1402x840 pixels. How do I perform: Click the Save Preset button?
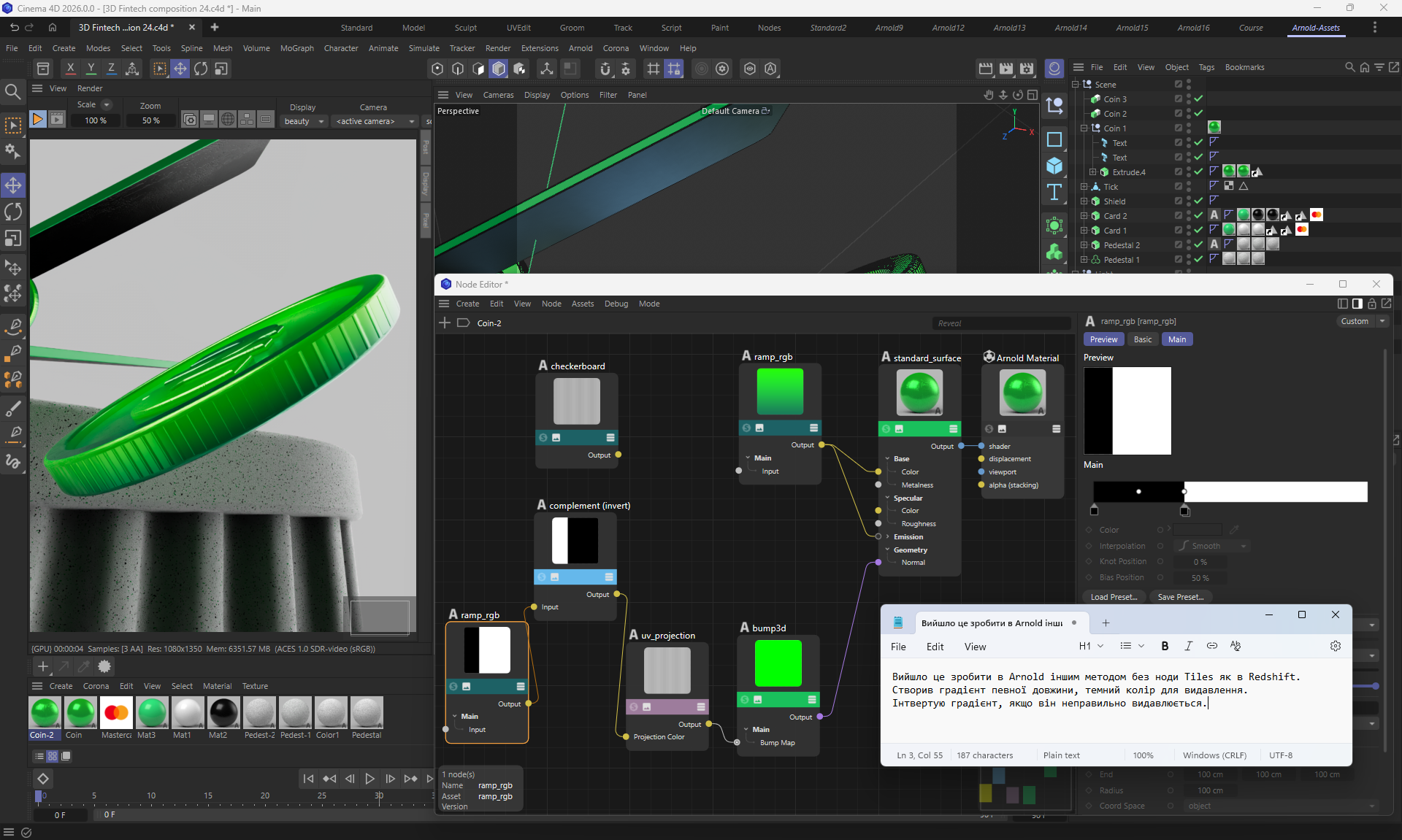1180,597
